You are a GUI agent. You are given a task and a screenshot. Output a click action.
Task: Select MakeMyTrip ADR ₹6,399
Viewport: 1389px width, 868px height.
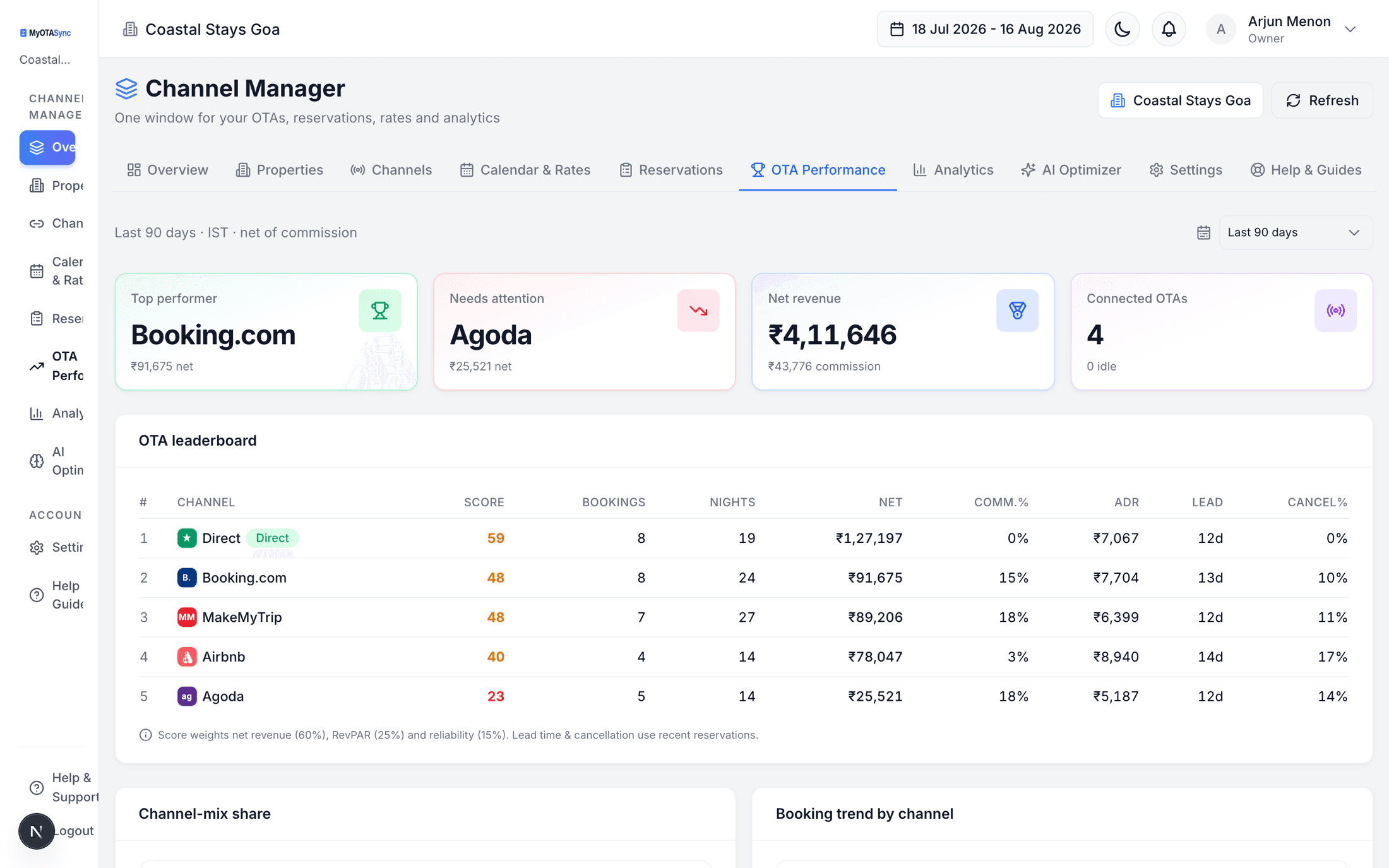1116,617
